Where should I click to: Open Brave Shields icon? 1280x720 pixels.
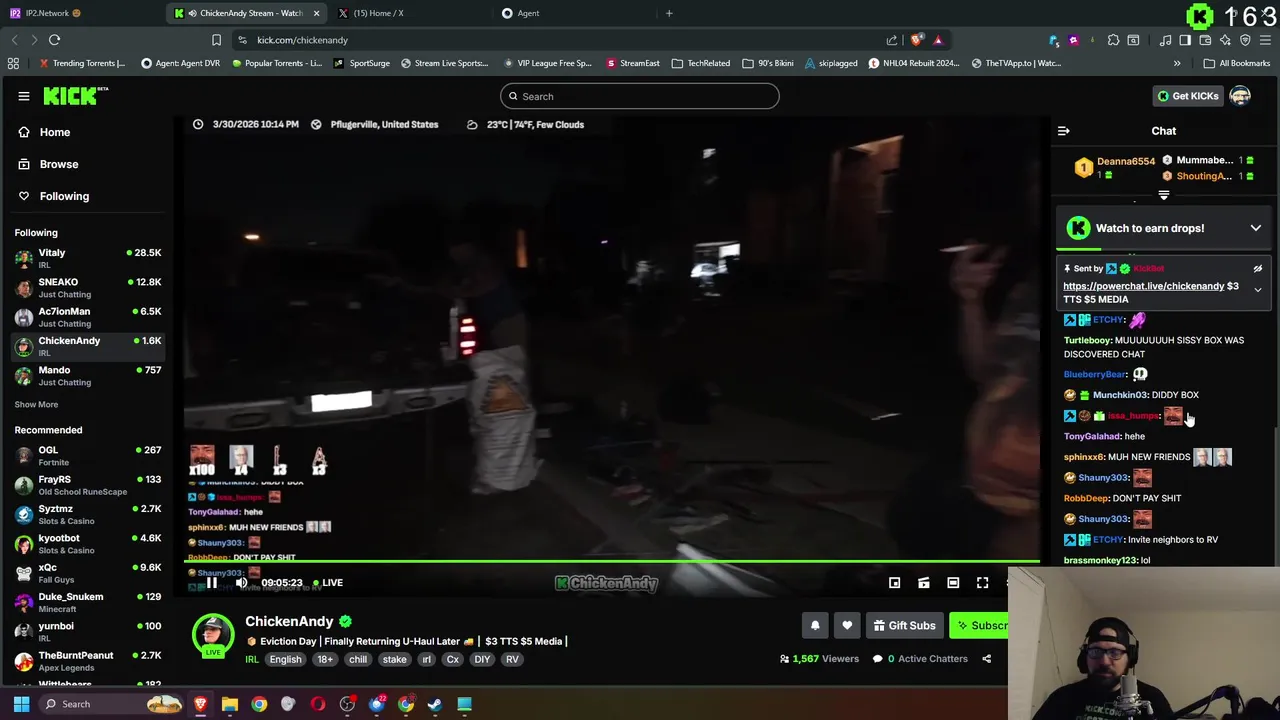pyautogui.click(x=917, y=40)
